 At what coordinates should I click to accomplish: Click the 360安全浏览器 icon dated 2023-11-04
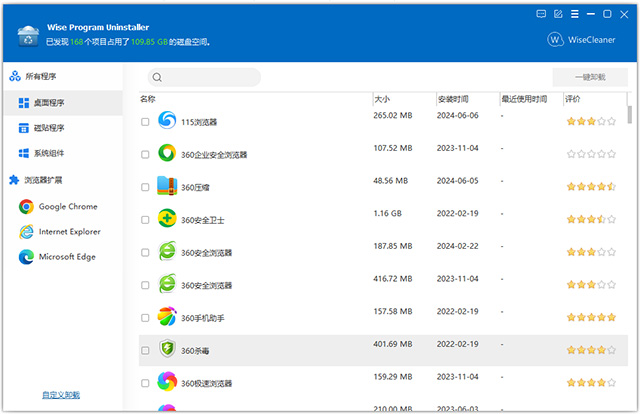[x=167, y=283]
